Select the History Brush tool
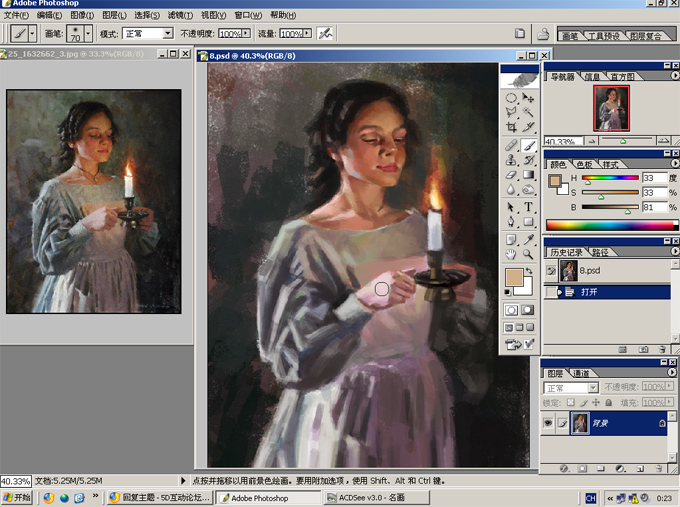The height and width of the screenshot is (507, 680). point(528,160)
